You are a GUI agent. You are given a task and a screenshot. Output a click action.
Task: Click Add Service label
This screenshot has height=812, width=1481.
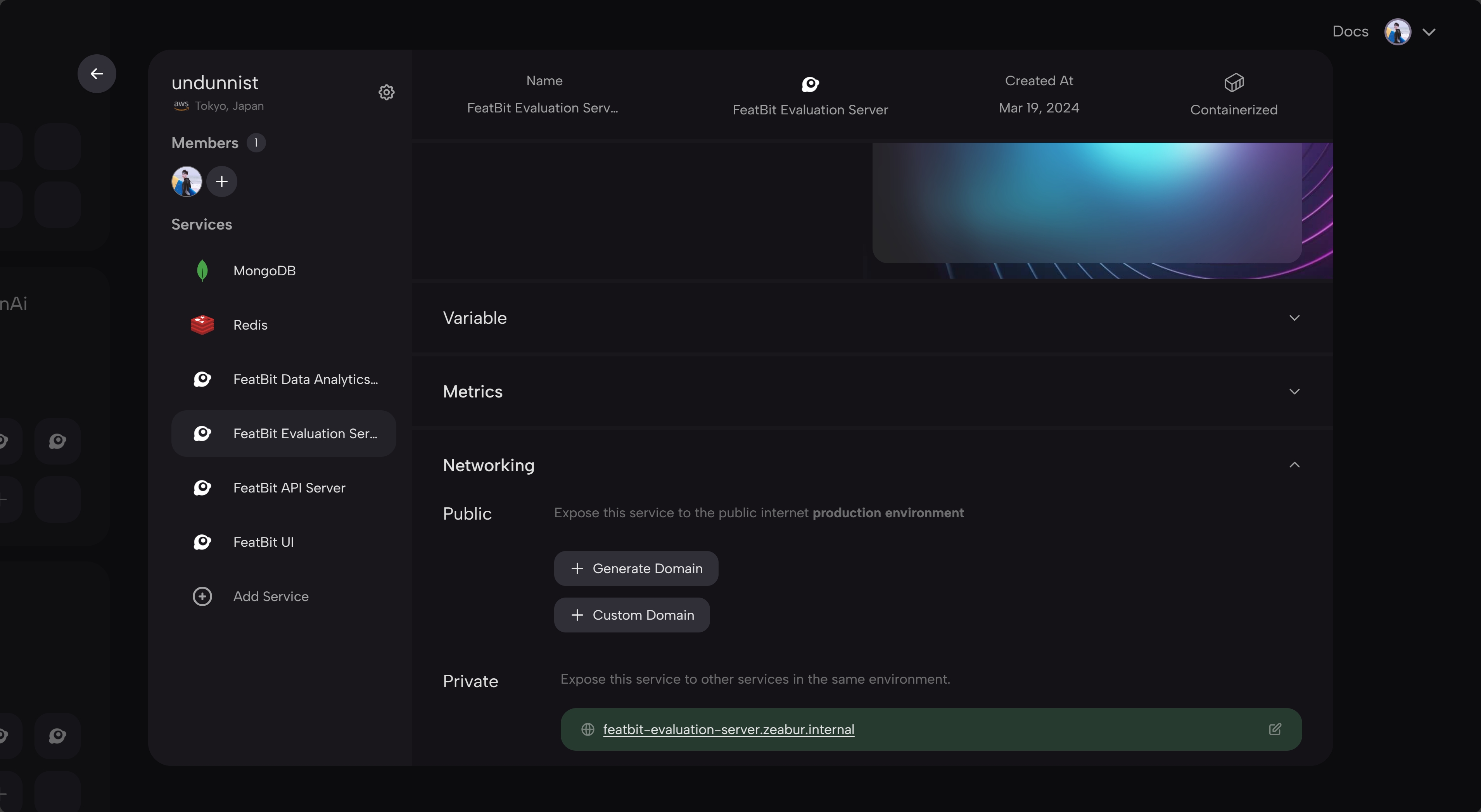pyautogui.click(x=271, y=596)
